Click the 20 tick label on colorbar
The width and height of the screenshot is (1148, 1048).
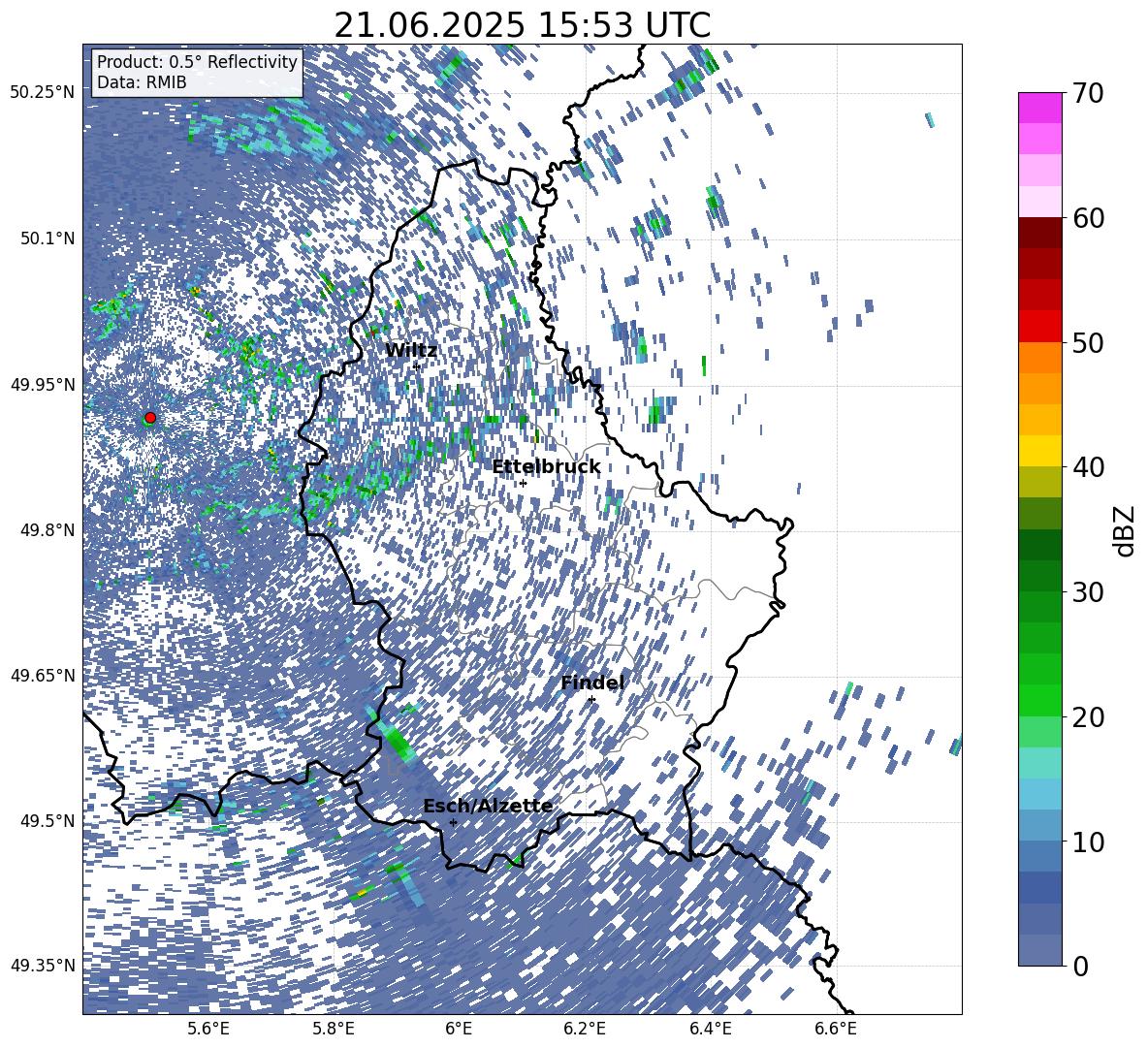pyautogui.click(x=1087, y=716)
